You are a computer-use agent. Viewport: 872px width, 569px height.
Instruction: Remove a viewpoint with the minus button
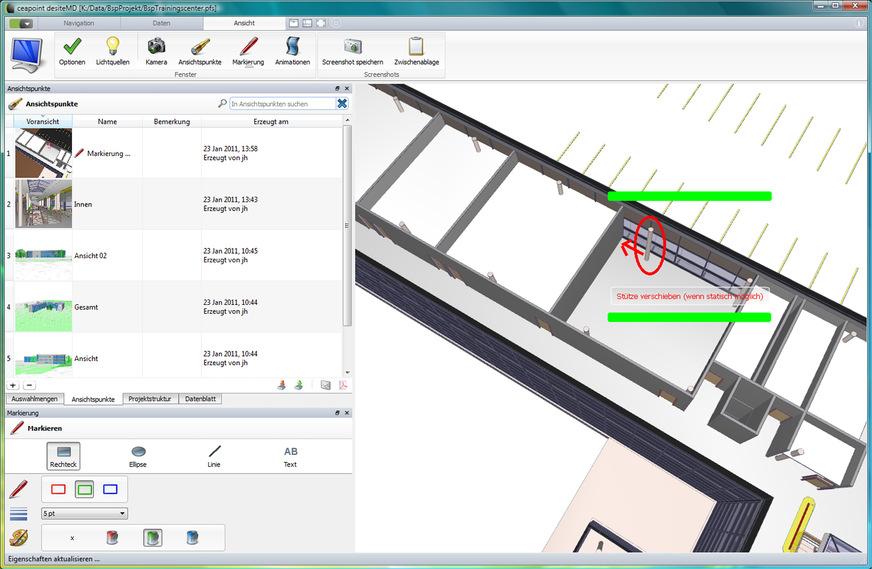[29, 385]
